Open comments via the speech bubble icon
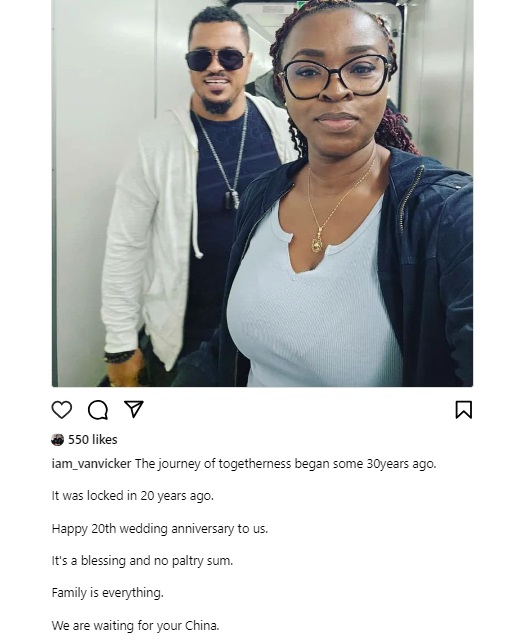 (x=98, y=409)
